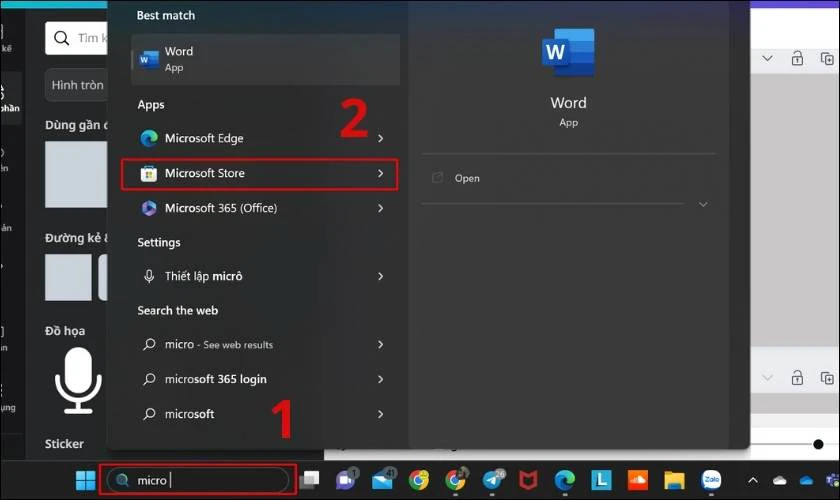Open Zalo from taskbar
840x500 pixels.
point(711,480)
